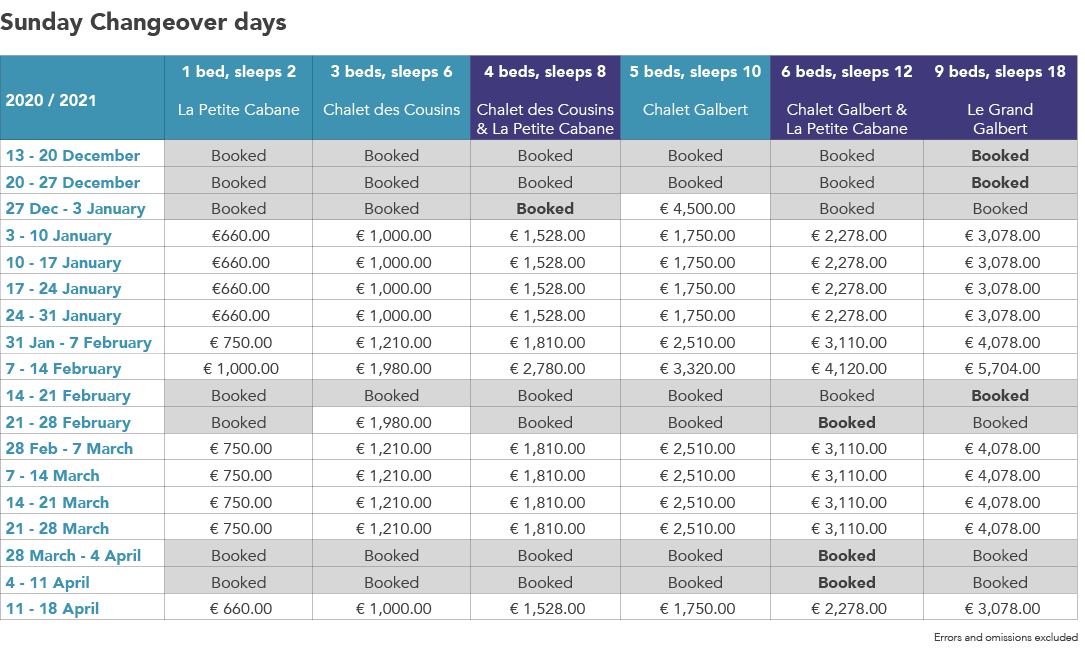Screen dimensions: 1085x652
Task: Click the '€ 1,980.00' price in 7 - 14 February row
Action: 394,369
